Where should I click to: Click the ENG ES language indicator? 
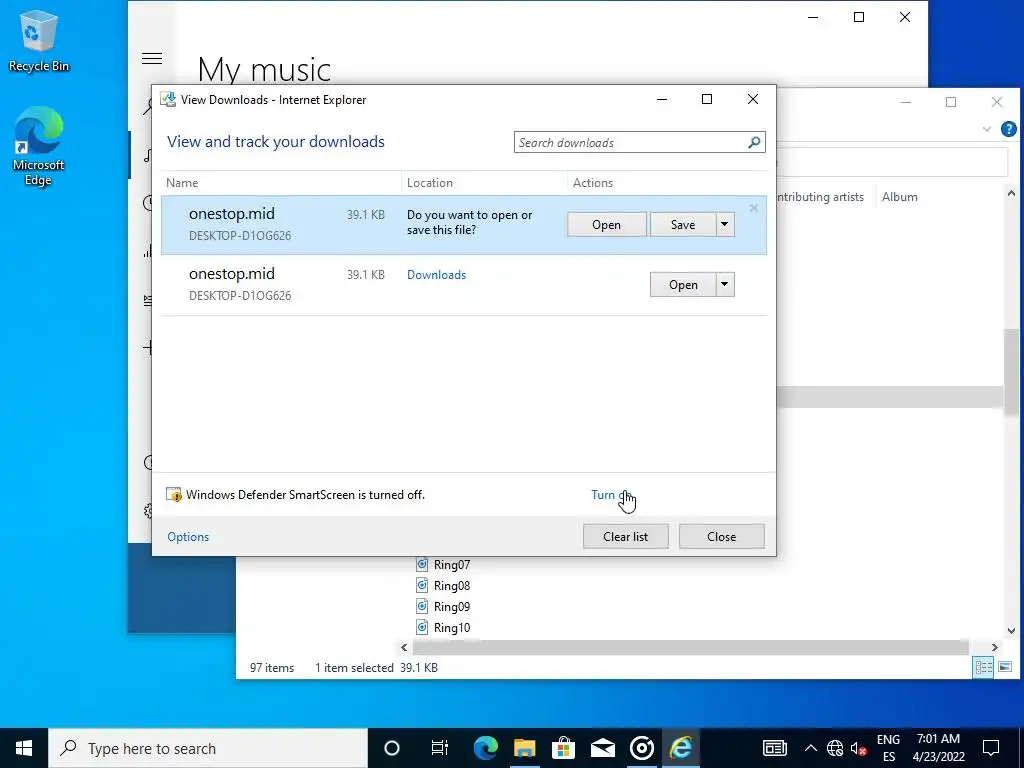click(x=888, y=748)
